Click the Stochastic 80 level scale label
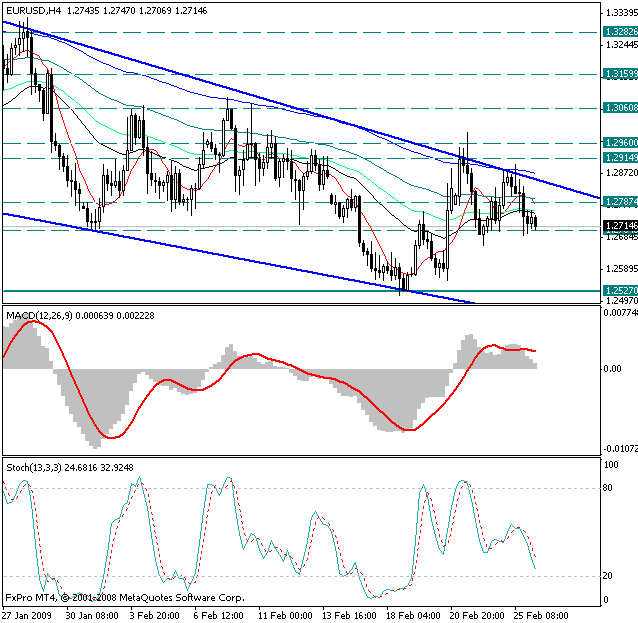The width and height of the screenshot is (638, 623). [609, 488]
